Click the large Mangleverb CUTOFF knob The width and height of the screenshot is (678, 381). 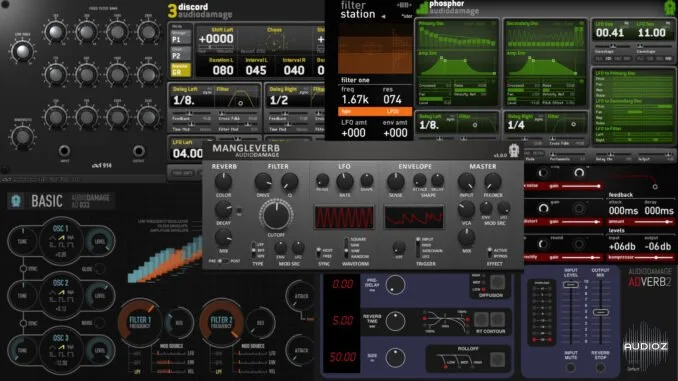(x=276, y=215)
